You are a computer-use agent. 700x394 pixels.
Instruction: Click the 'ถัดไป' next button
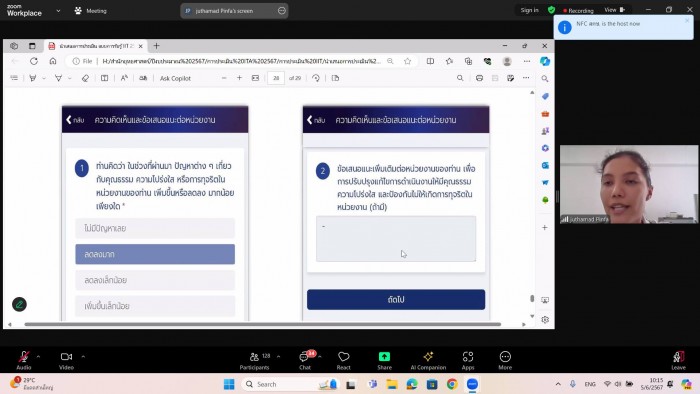pos(396,299)
